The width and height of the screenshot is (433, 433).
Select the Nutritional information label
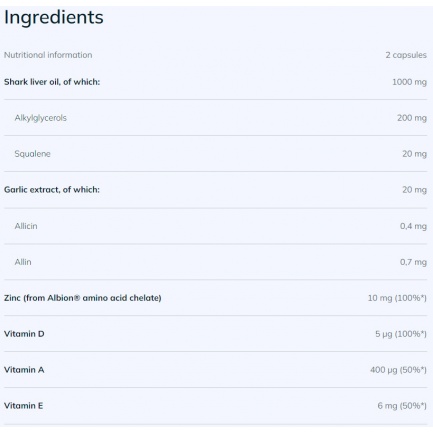48,55
